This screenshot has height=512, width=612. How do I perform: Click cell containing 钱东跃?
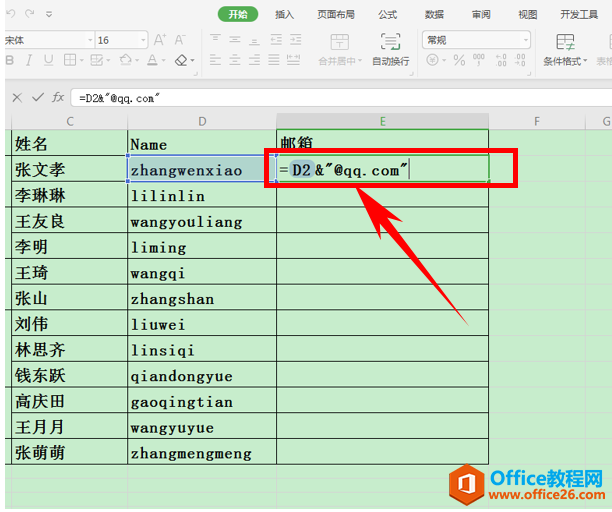click(x=69, y=375)
